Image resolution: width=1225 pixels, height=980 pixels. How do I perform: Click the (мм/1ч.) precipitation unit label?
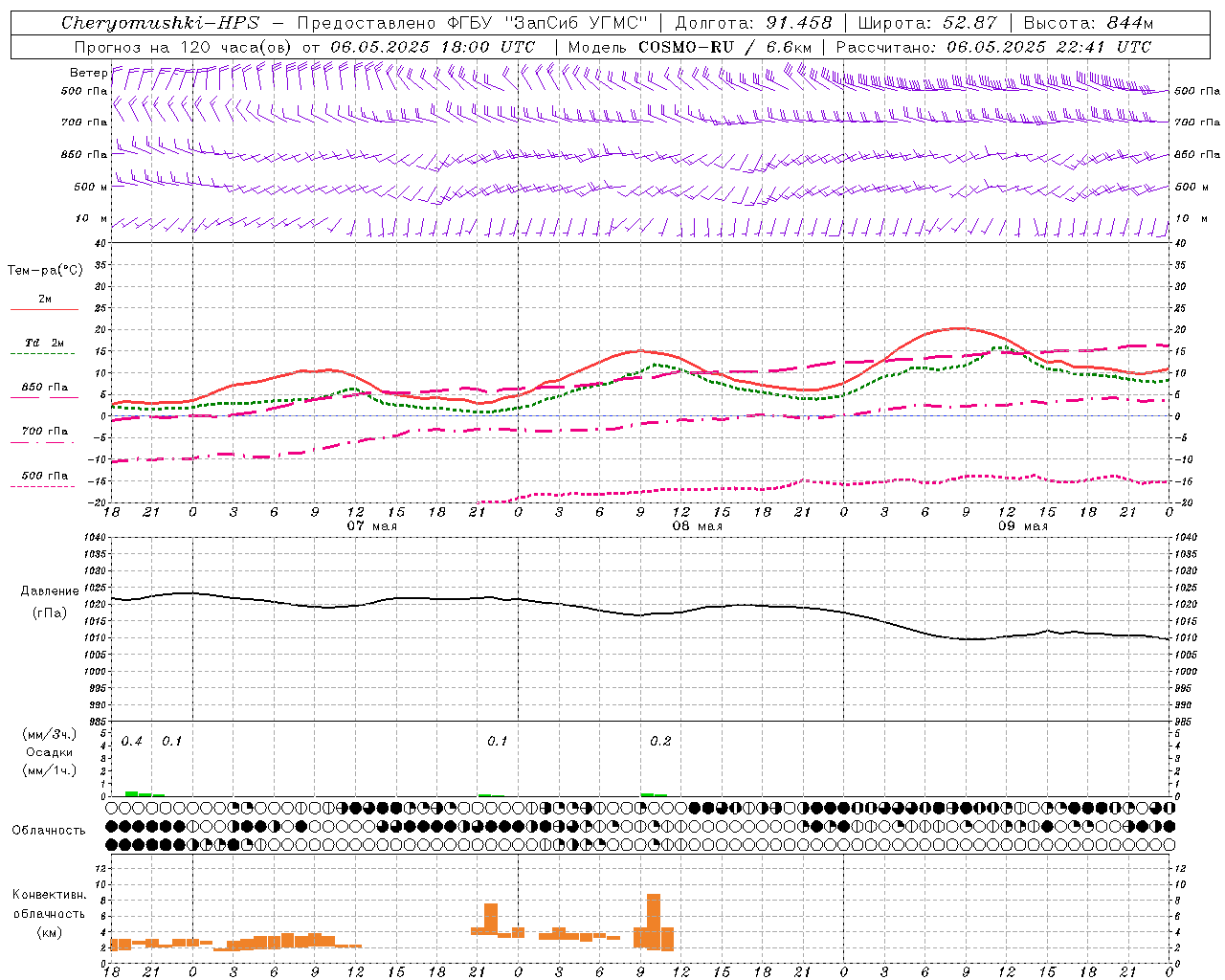coord(50,770)
